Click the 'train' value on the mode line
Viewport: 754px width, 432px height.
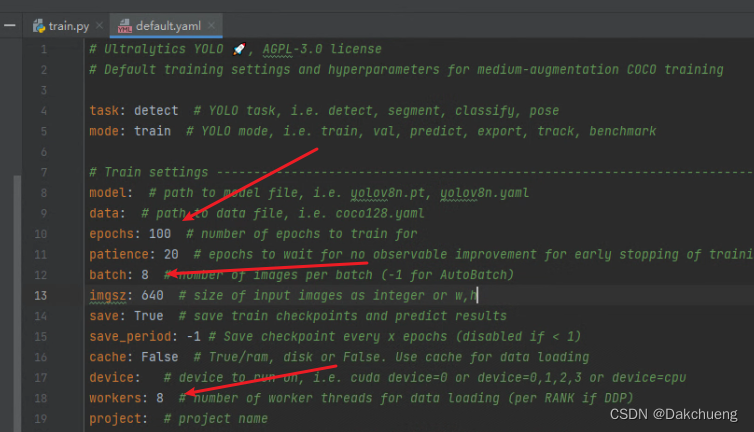pyautogui.click(x=152, y=131)
